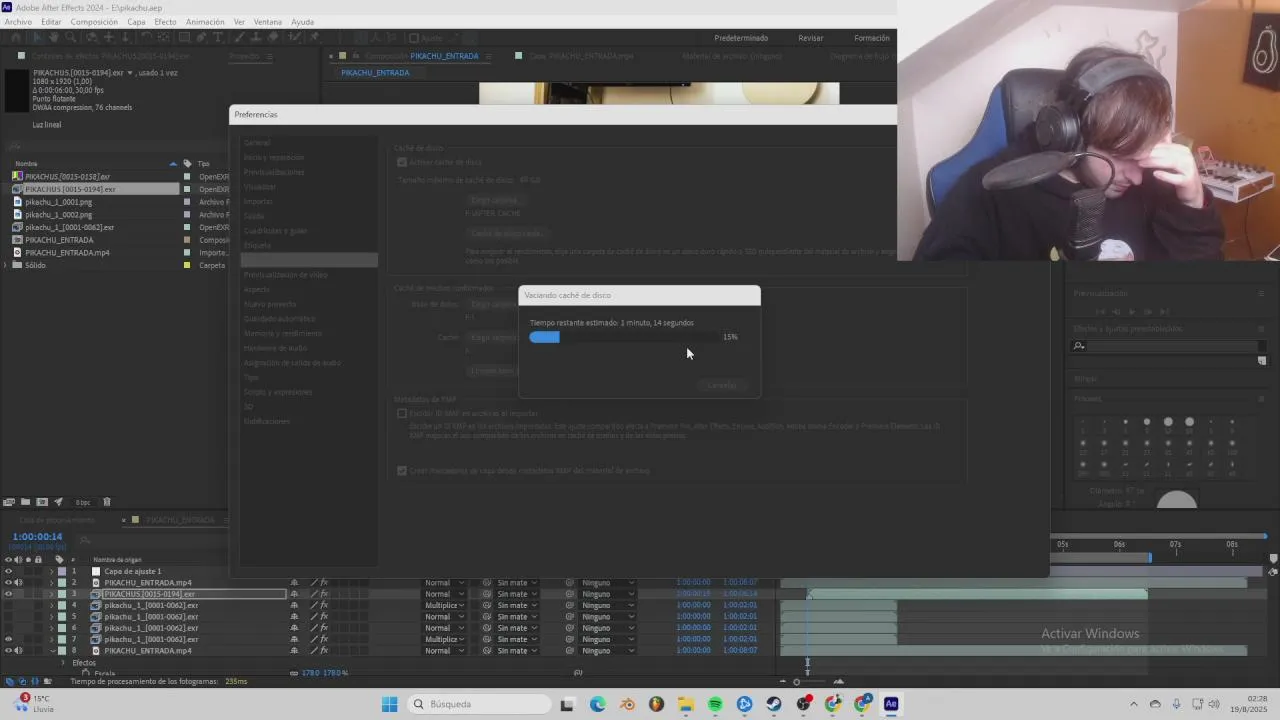
Task: Mute audio of layer 2 PIKACHU_ENTRADA.mp4
Action: [x=18, y=582]
